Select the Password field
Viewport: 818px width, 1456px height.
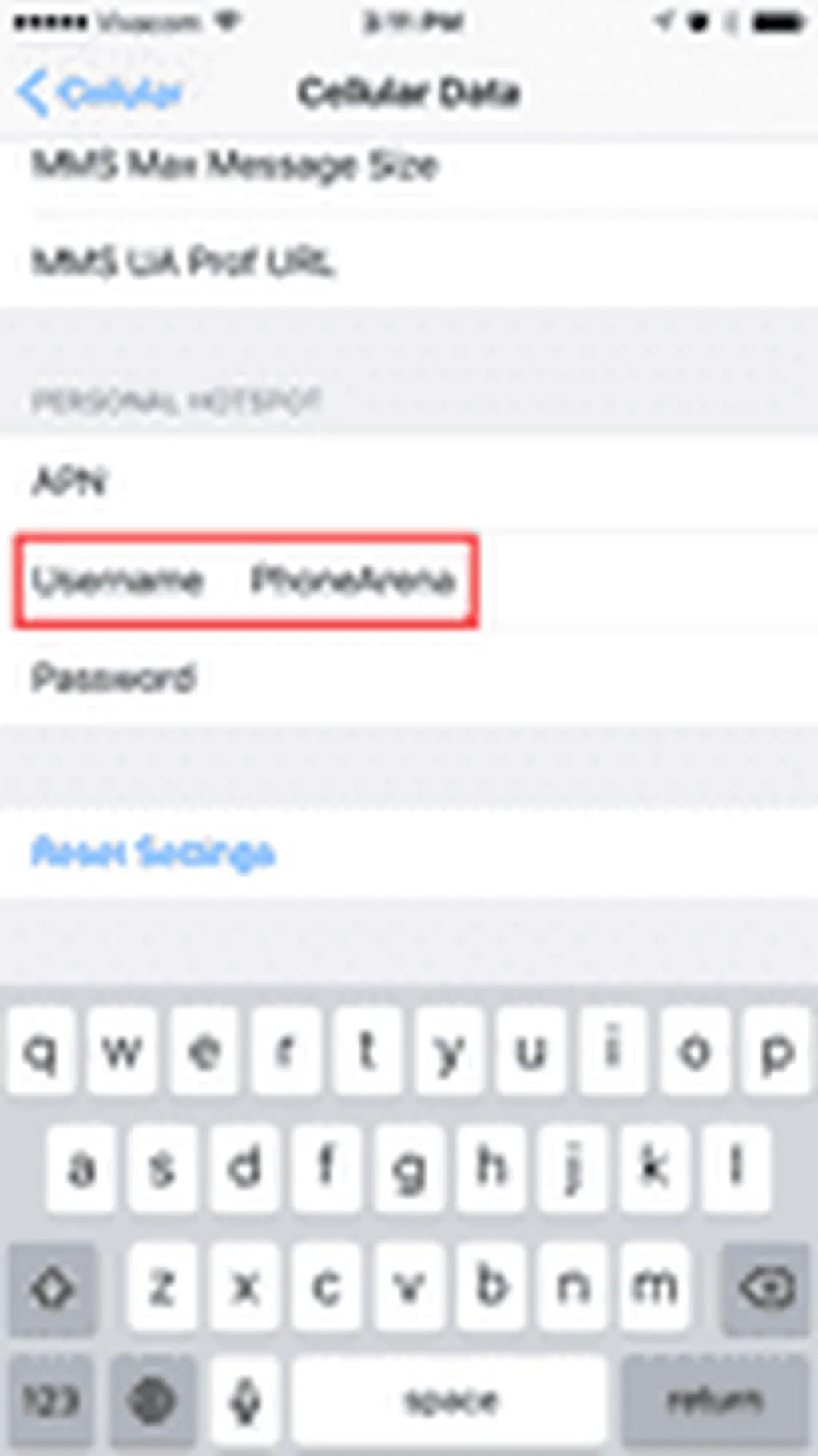click(x=409, y=678)
